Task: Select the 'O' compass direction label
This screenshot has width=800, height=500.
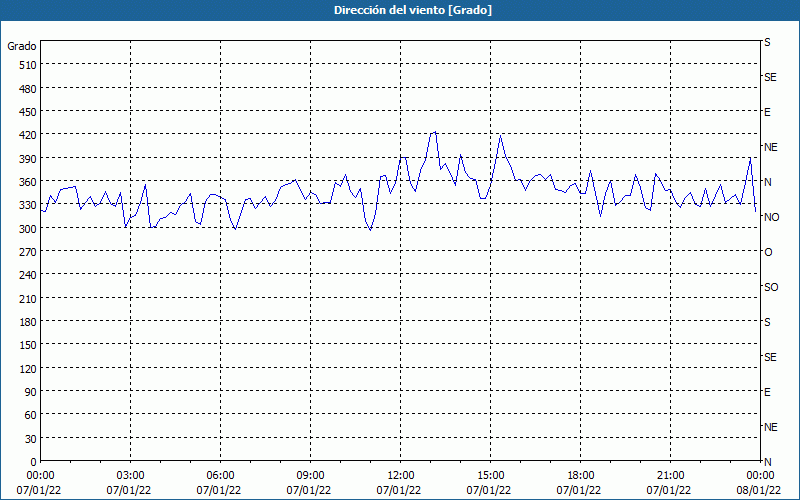Action: click(x=768, y=253)
